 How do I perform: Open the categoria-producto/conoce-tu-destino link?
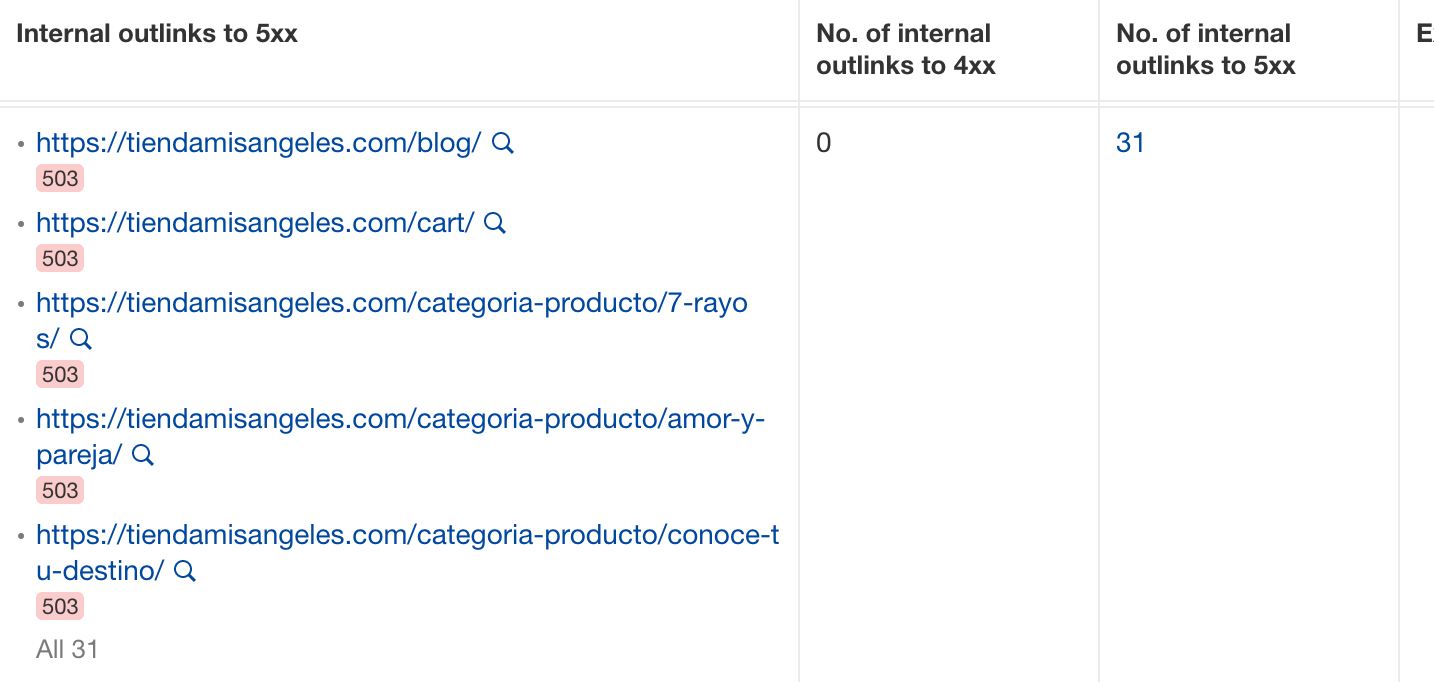coord(408,552)
